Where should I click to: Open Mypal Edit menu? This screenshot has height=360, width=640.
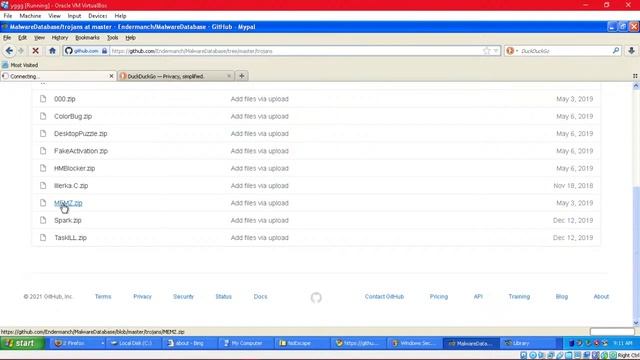[x=22, y=38]
